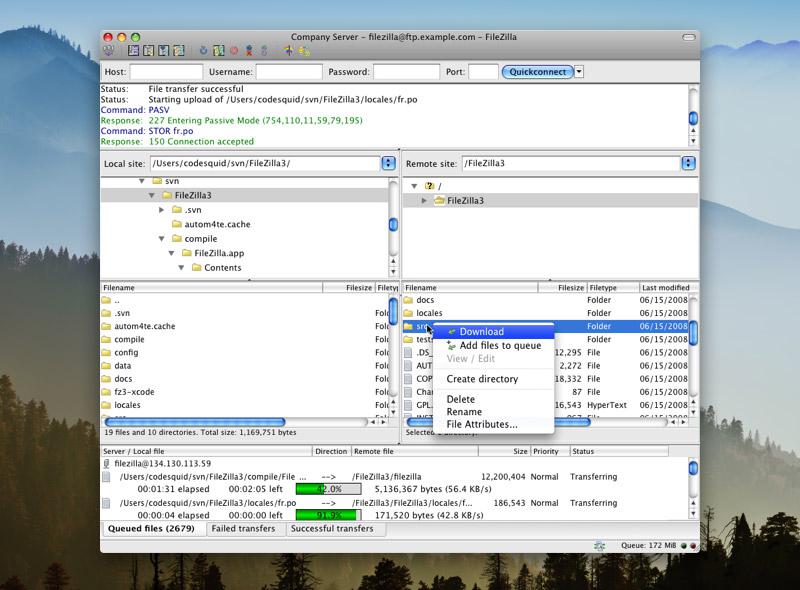800x590 pixels.
Task: Click into the Password input field
Action: (x=406, y=72)
